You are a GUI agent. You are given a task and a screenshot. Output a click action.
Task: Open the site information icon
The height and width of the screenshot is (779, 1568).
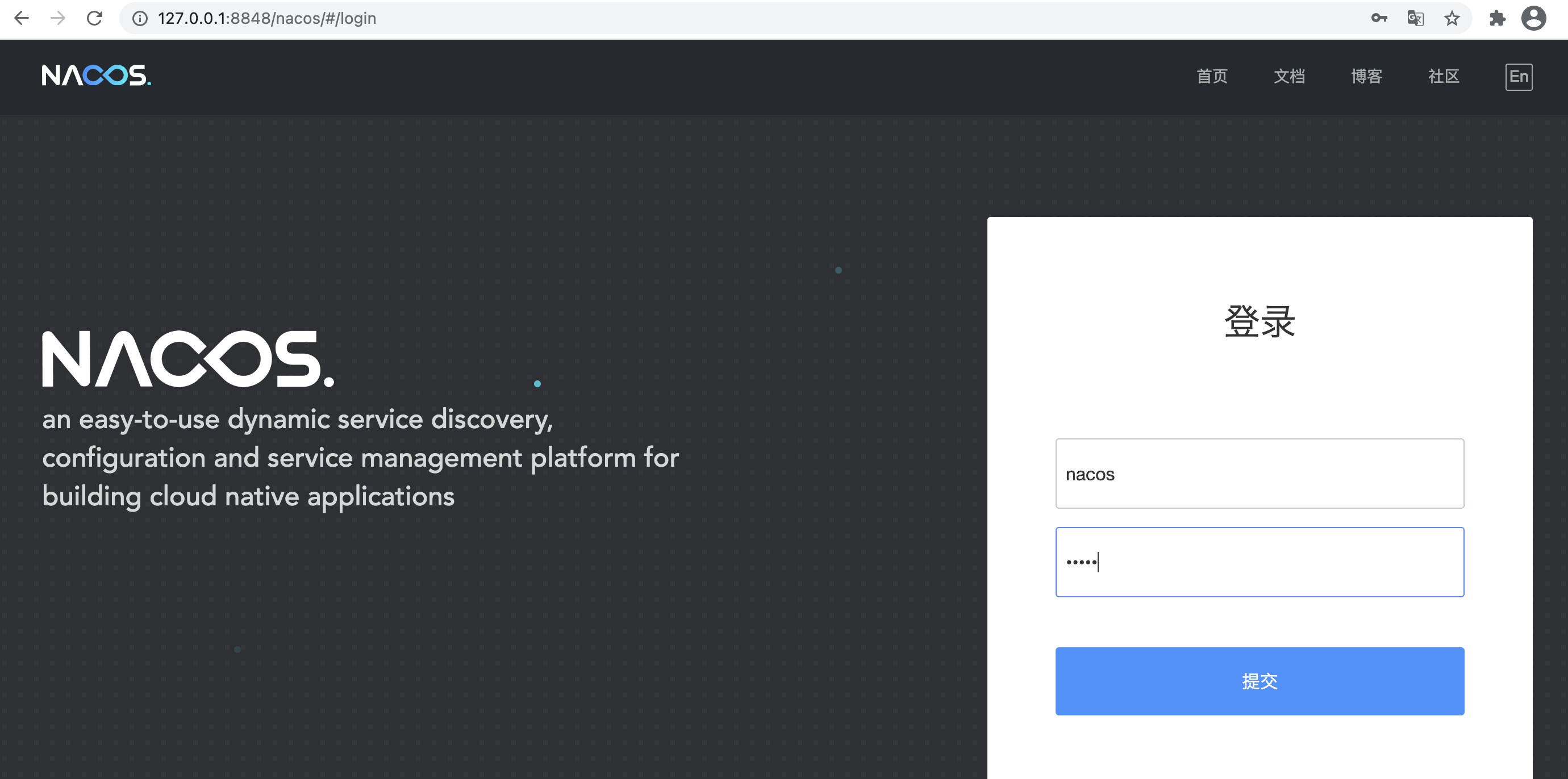[140, 19]
